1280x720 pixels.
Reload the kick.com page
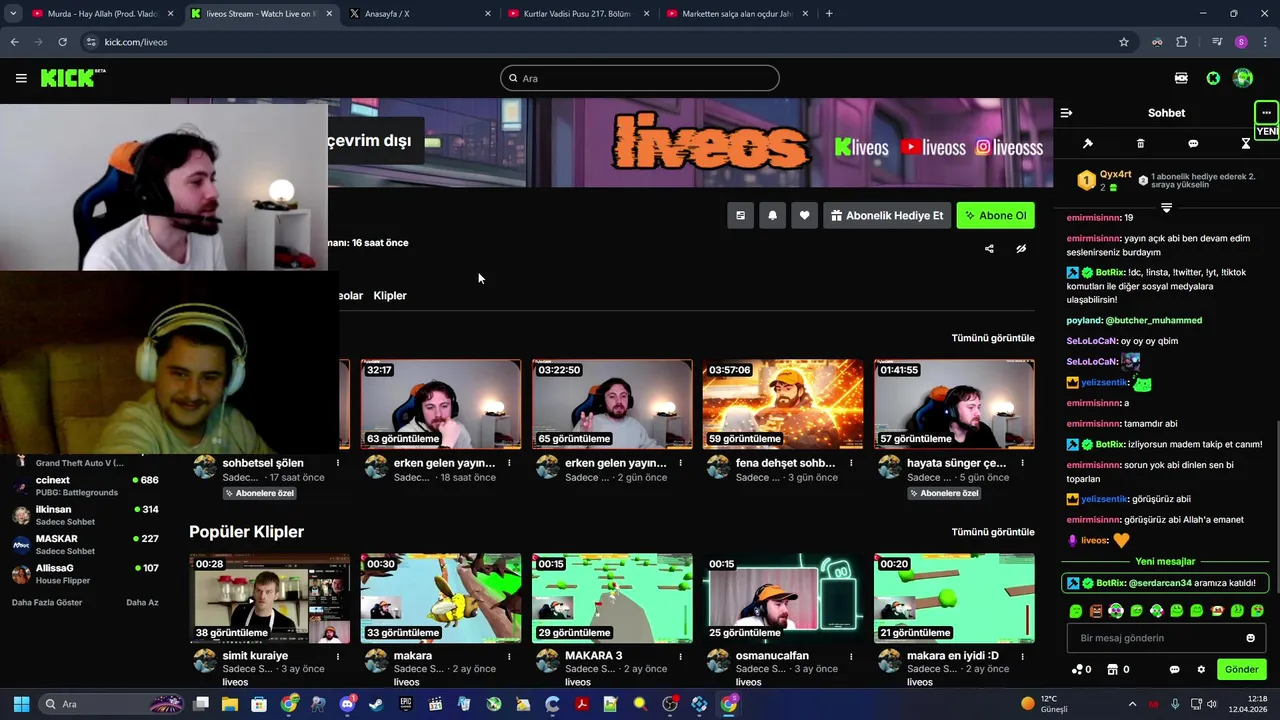pyautogui.click(x=62, y=42)
